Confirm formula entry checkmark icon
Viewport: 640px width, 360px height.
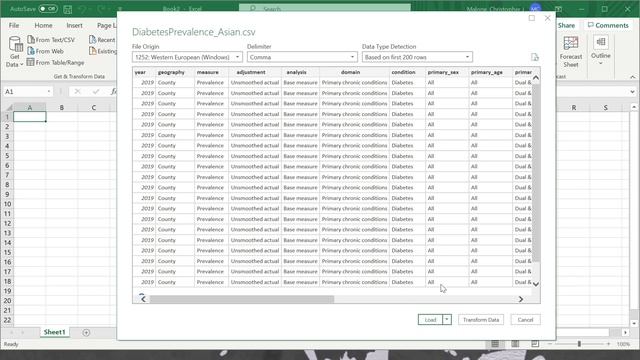[96, 91]
